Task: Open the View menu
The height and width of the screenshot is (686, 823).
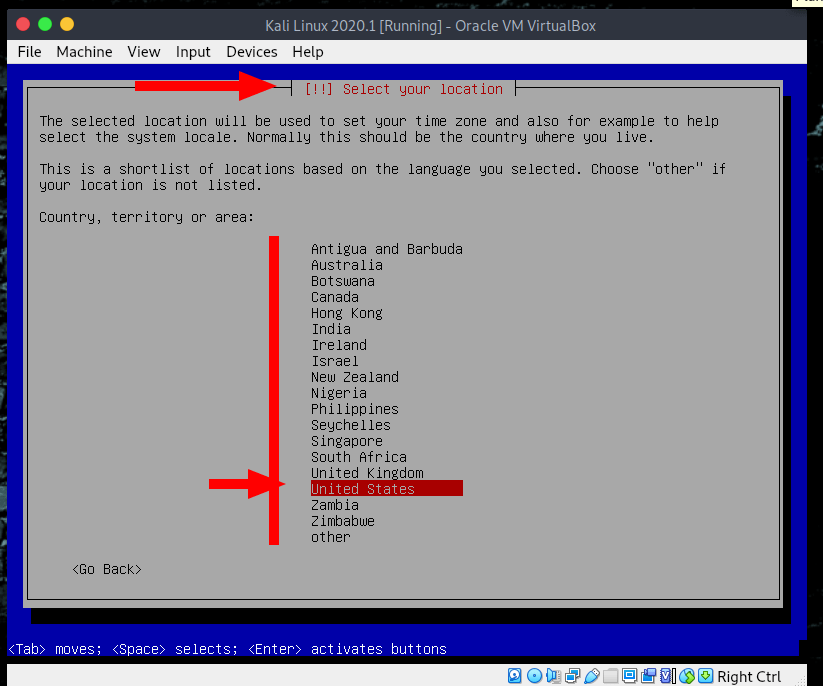Action: point(143,52)
